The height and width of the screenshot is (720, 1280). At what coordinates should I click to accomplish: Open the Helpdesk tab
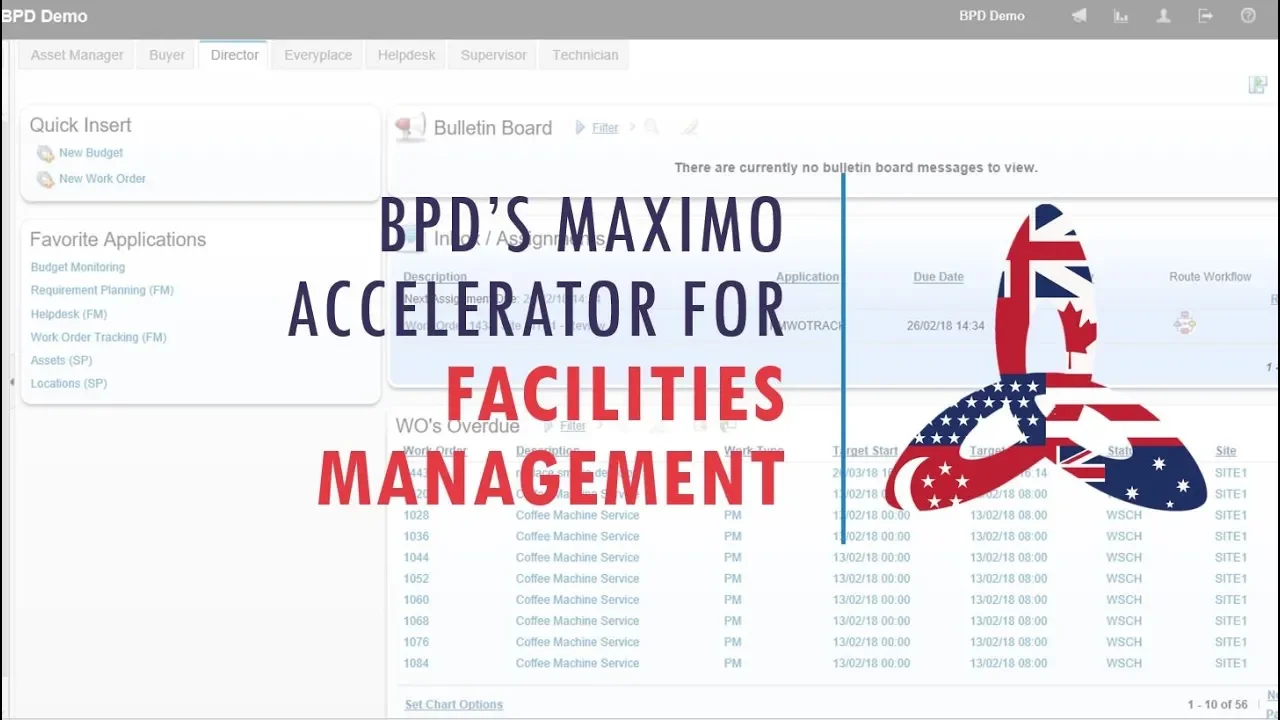point(407,55)
